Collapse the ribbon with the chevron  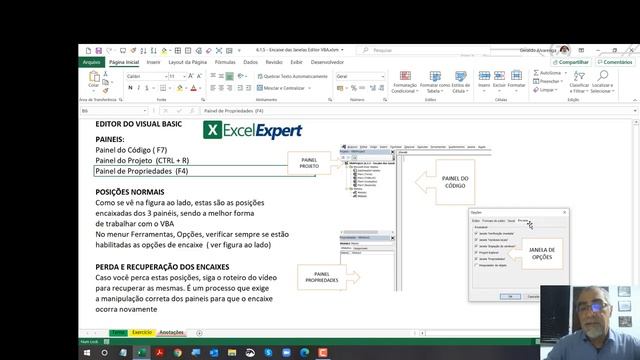(x=635, y=100)
